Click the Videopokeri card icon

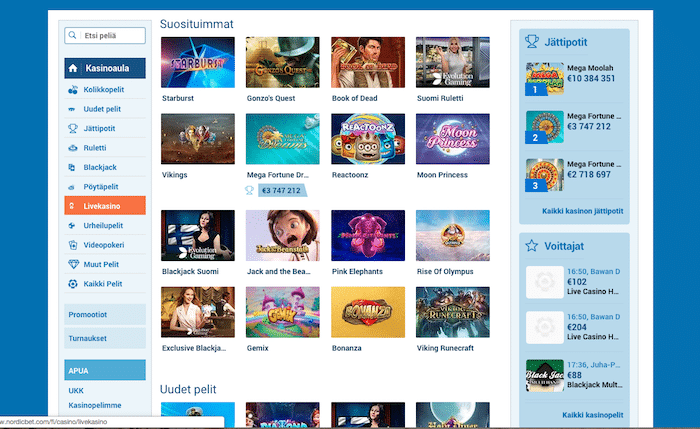(73, 245)
